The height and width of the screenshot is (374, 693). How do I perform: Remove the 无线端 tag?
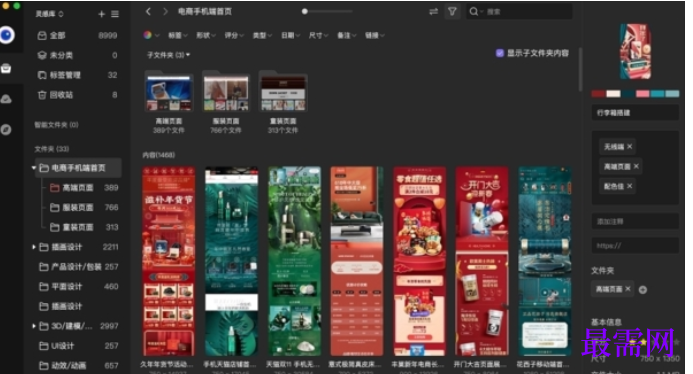[x=629, y=146]
